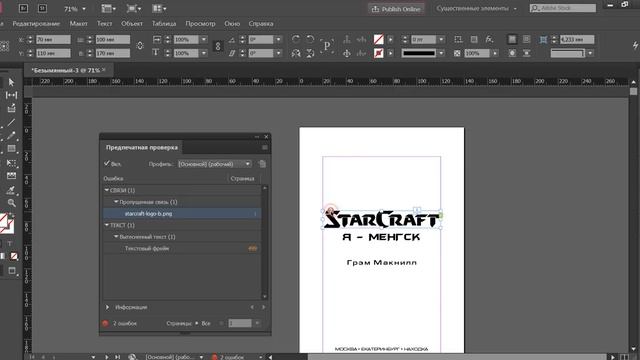The height and width of the screenshot is (360, 640).
Task: Select the Gap tool in the toolbox
Action: (11, 95)
